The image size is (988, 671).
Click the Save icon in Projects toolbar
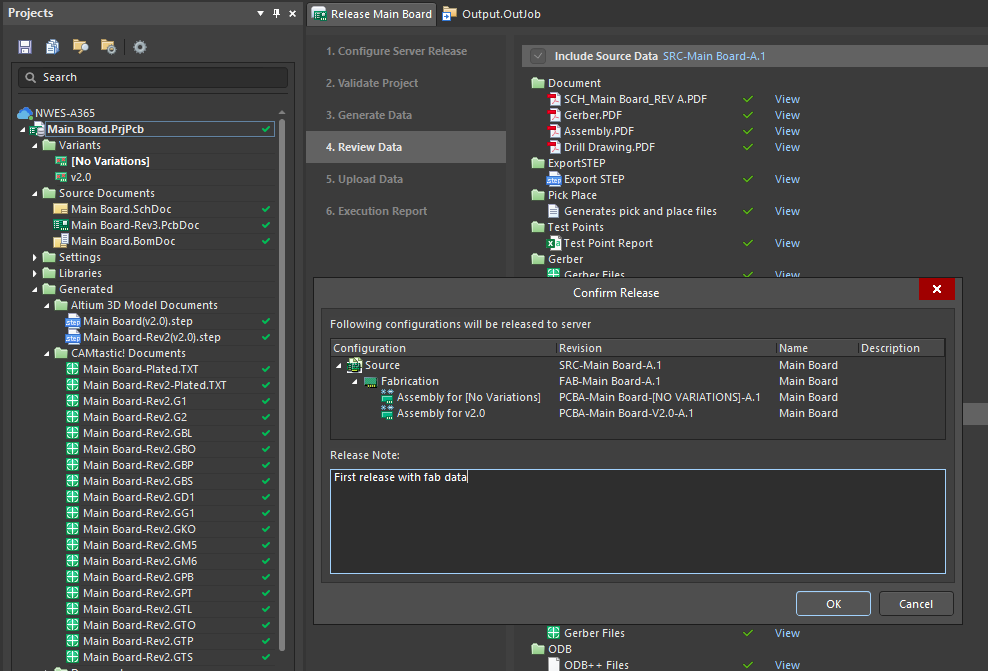(x=25, y=47)
